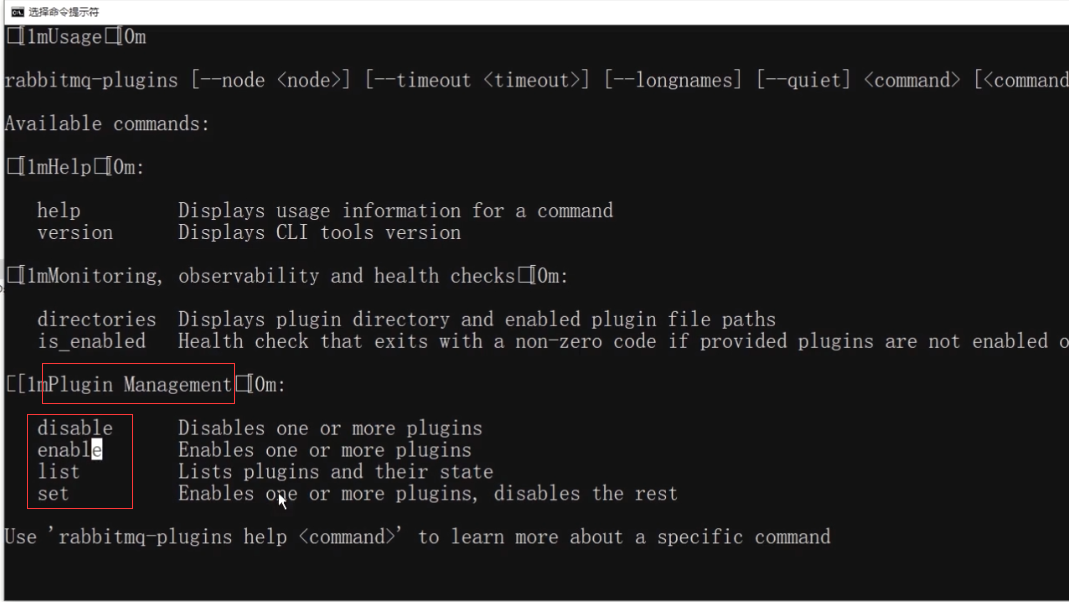Click the 'list' command entry
This screenshot has width=1069, height=602.
click(59, 472)
